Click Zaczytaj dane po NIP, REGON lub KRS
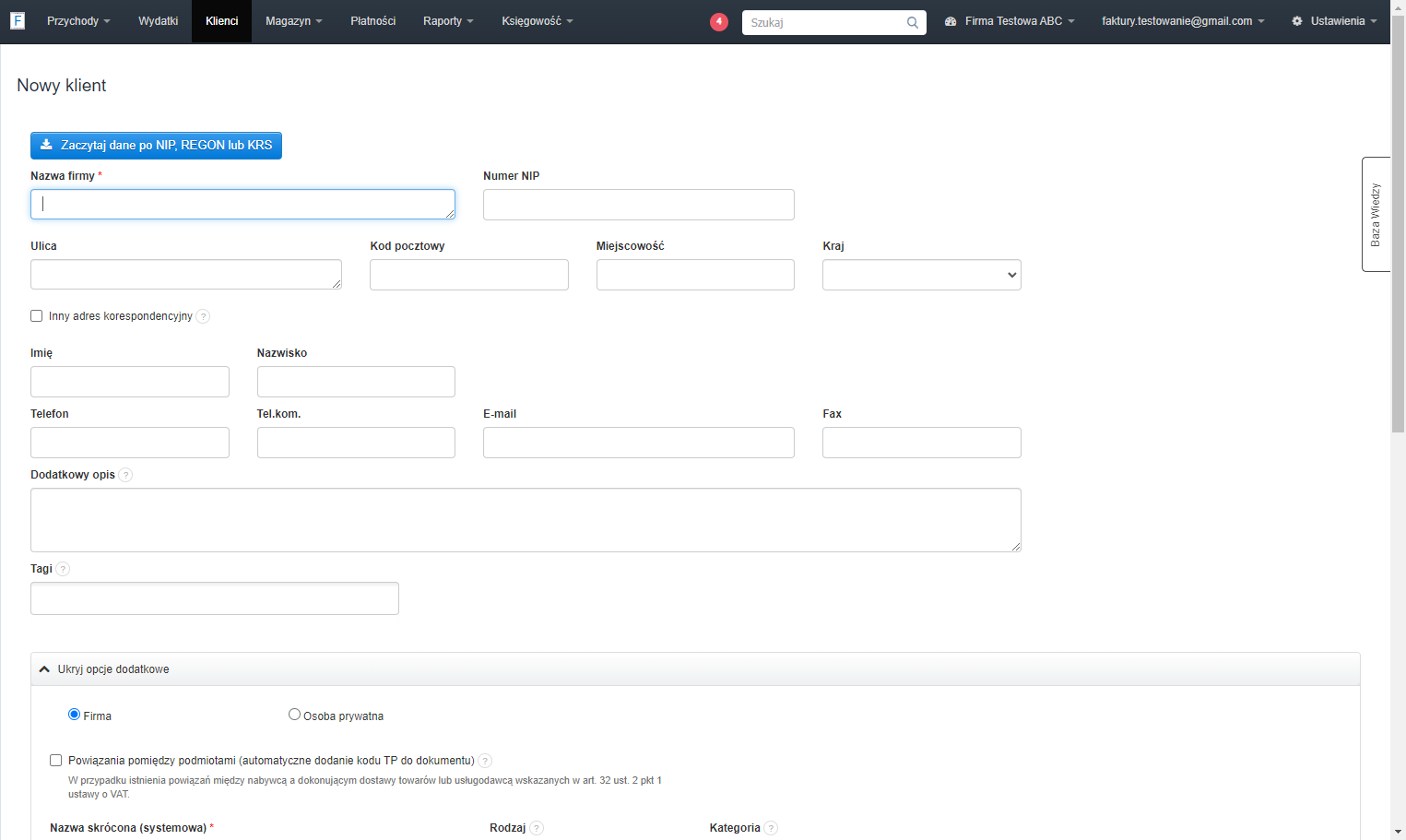 coord(156,146)
